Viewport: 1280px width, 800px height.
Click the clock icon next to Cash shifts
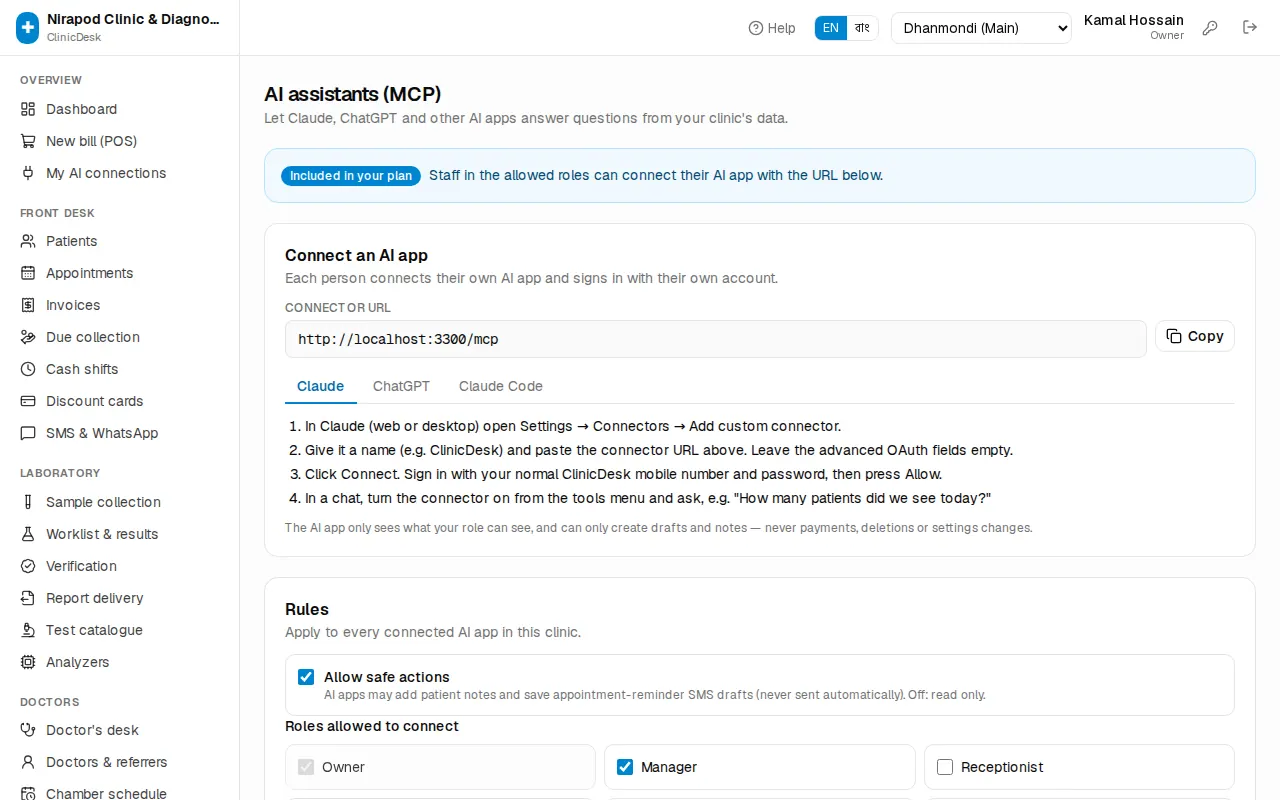(x=28, y=369)
